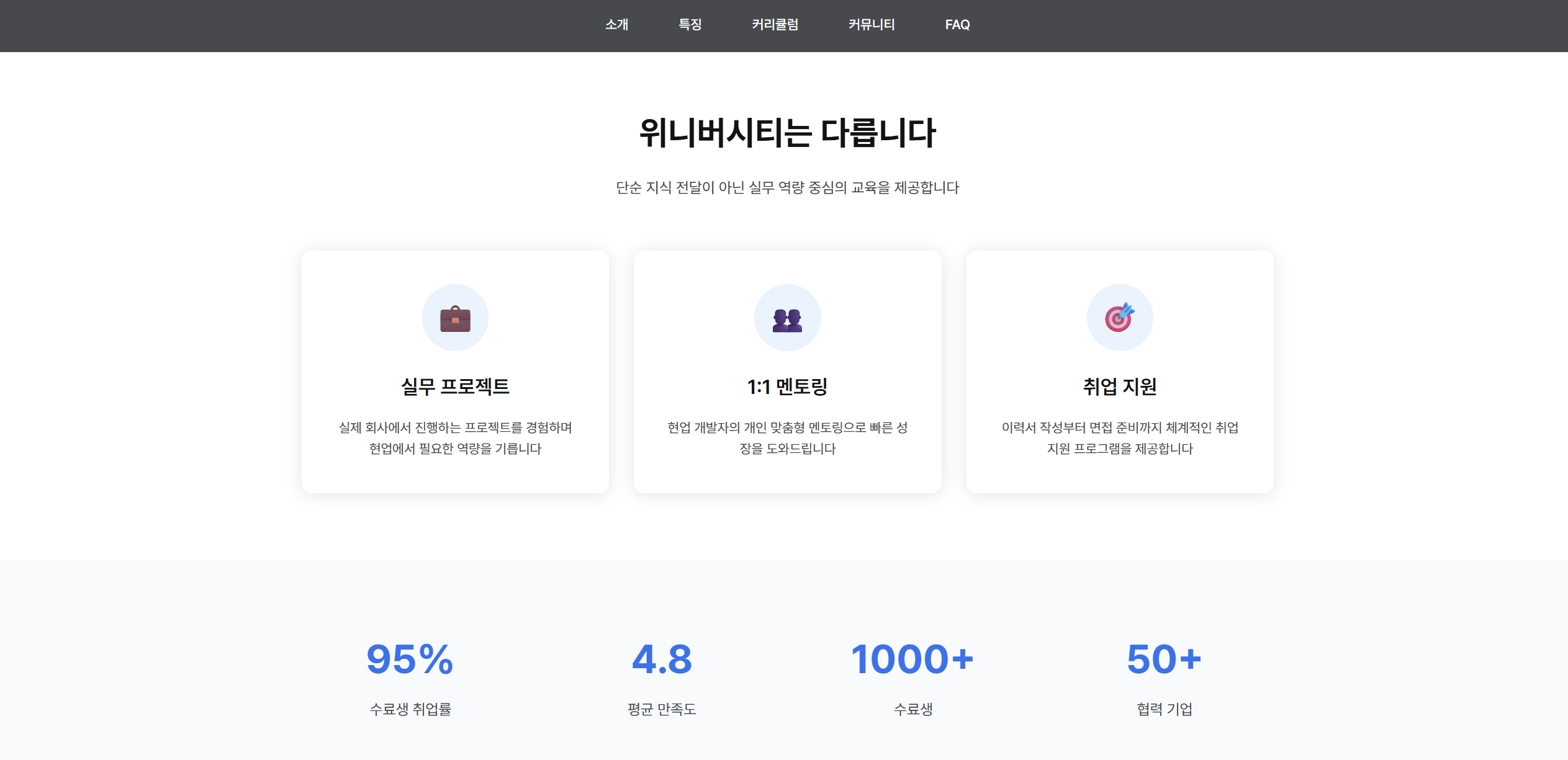Select the 1:1 멘토링 card
Image resolution: width=1568 pixels, height=760 pixels.
787,371
